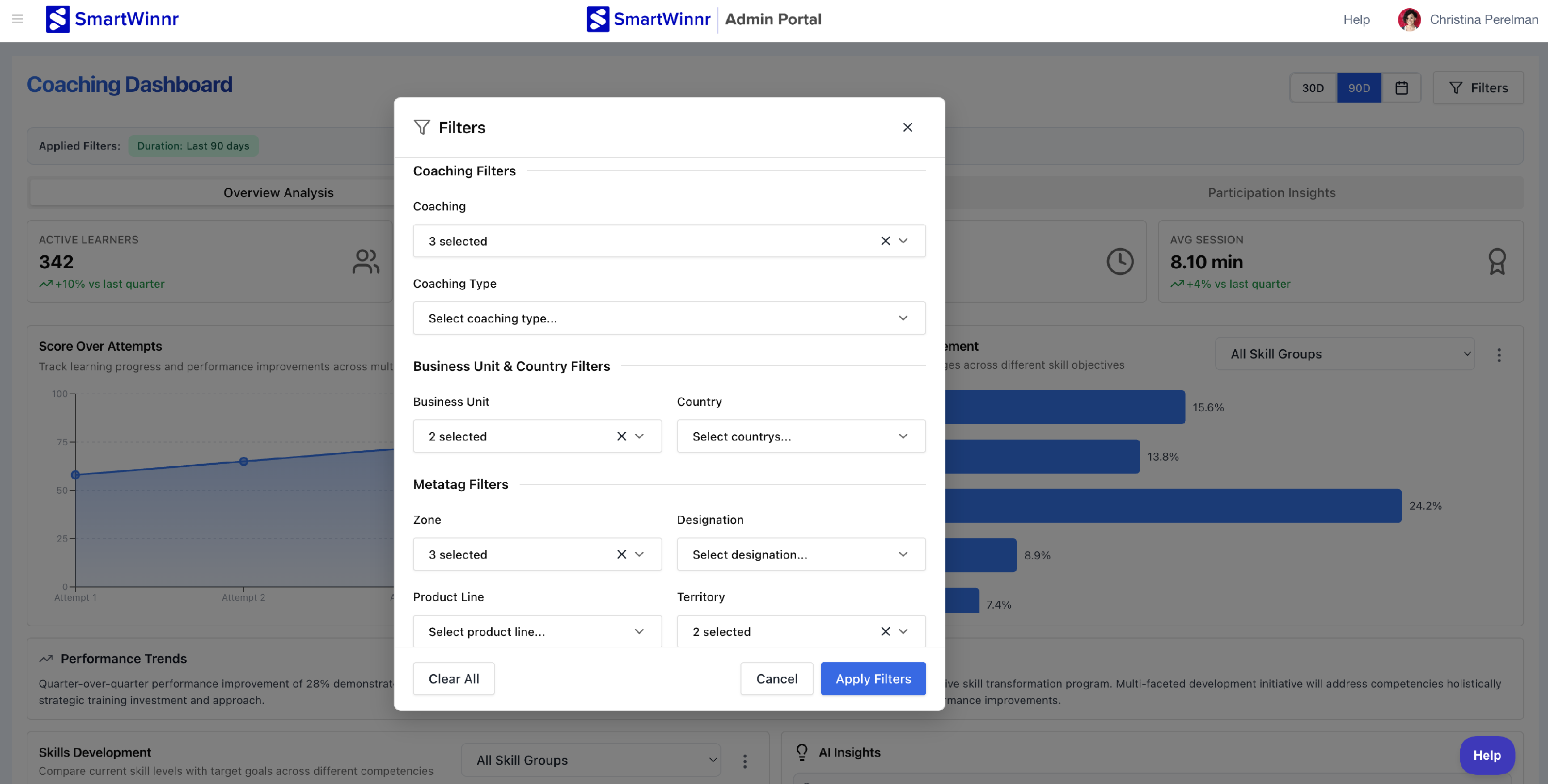
Task: Expand the Product Line dropdown
Action: [x=537, y=631]
